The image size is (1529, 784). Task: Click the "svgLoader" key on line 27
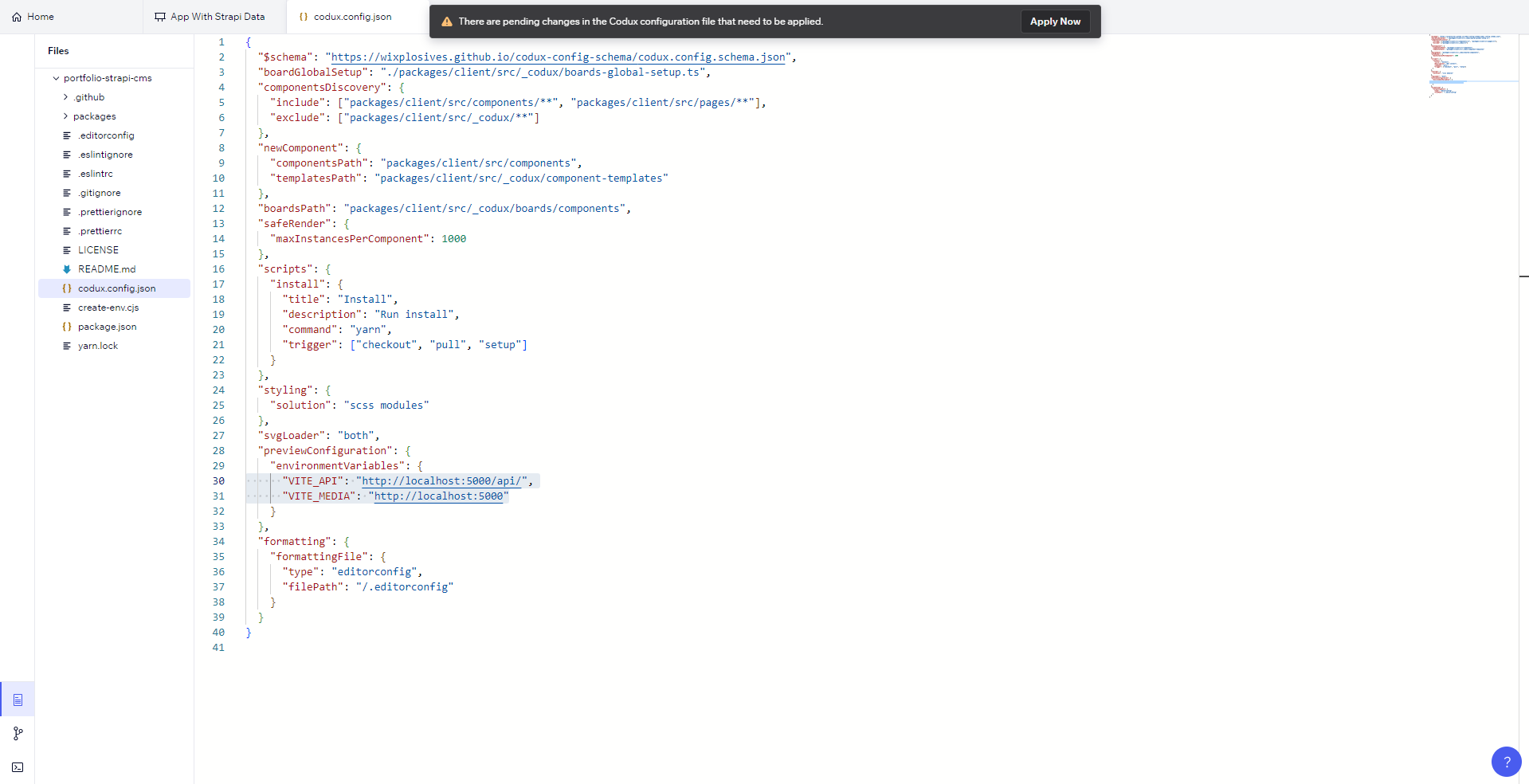(292, 436)
